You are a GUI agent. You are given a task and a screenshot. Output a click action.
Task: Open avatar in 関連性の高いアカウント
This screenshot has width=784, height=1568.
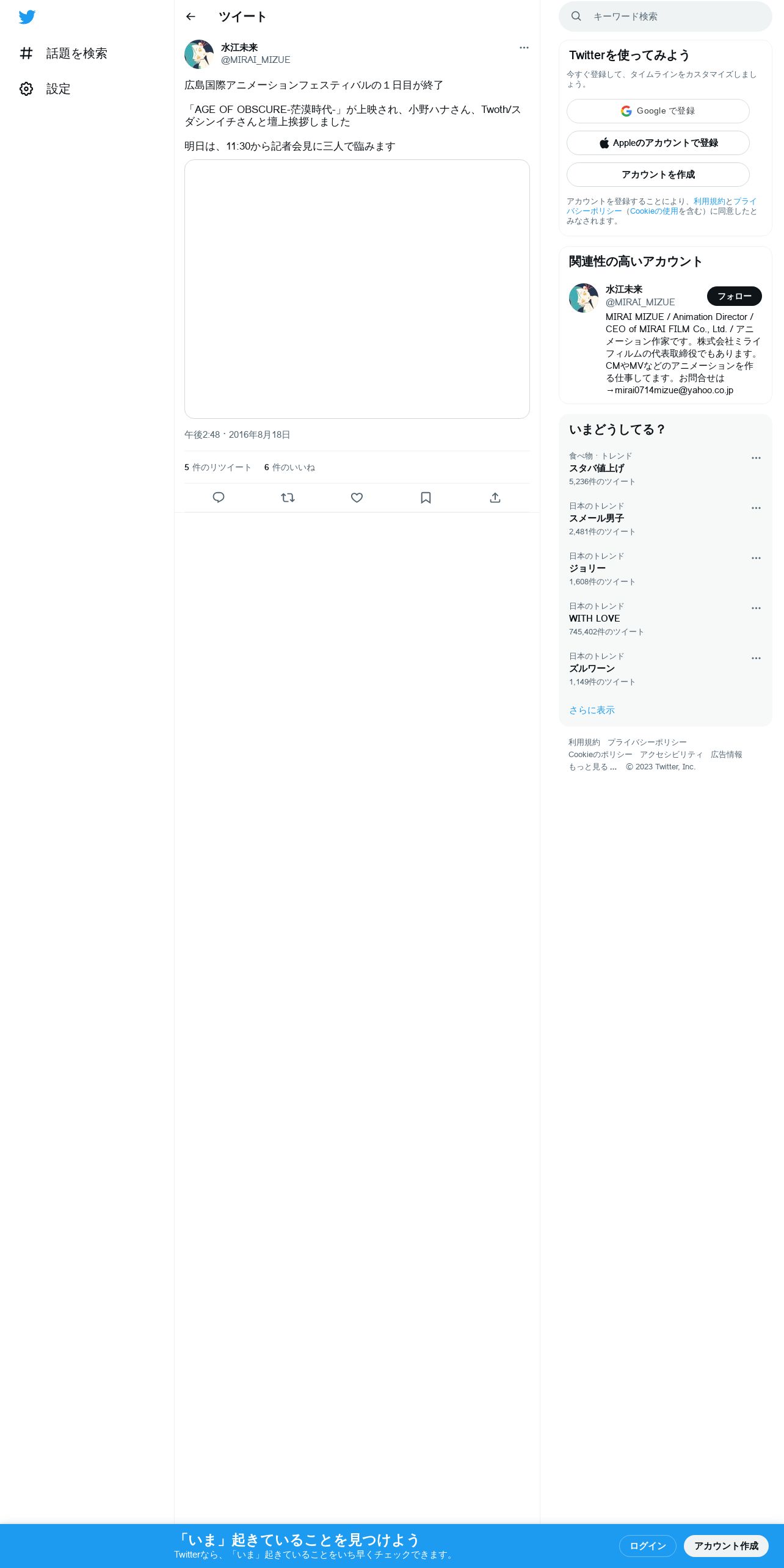tap(584, 298)
